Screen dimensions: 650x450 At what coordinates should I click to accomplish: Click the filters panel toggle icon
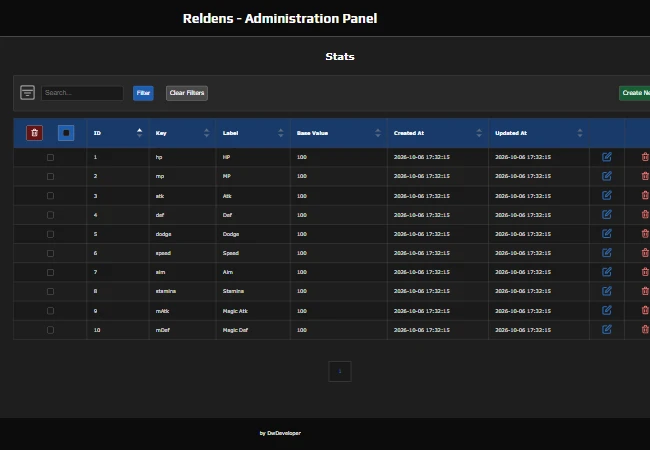pyautogui.click(x=27, y=92)
